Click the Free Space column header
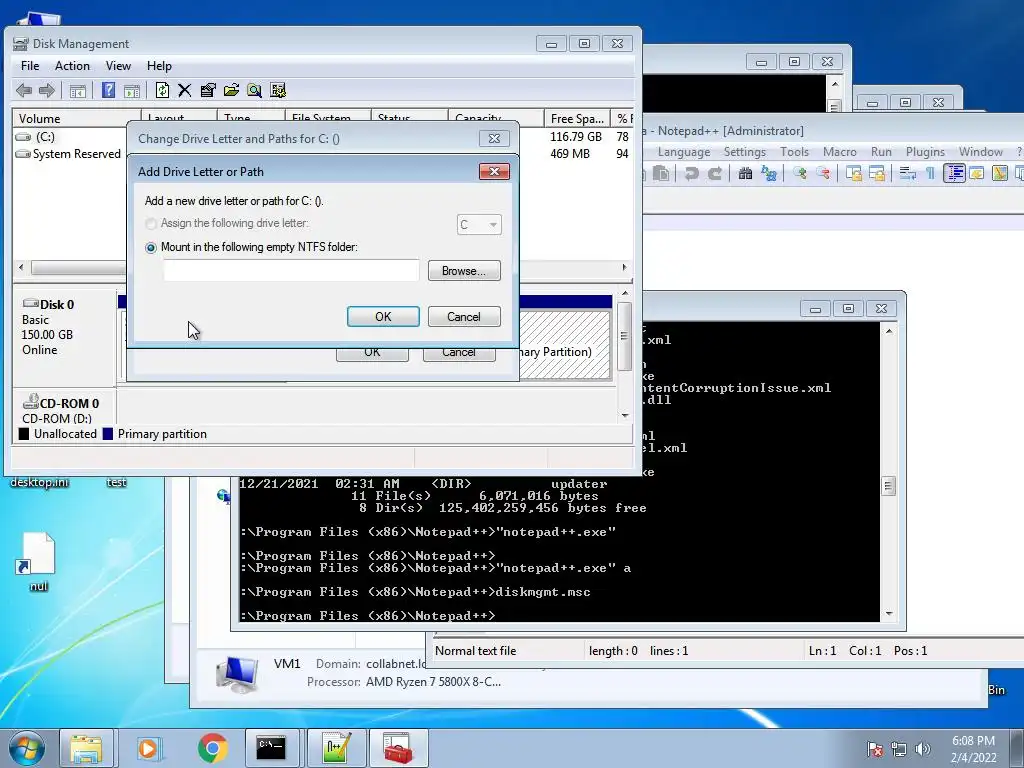The image size is (1024, 768). point(577,118)
